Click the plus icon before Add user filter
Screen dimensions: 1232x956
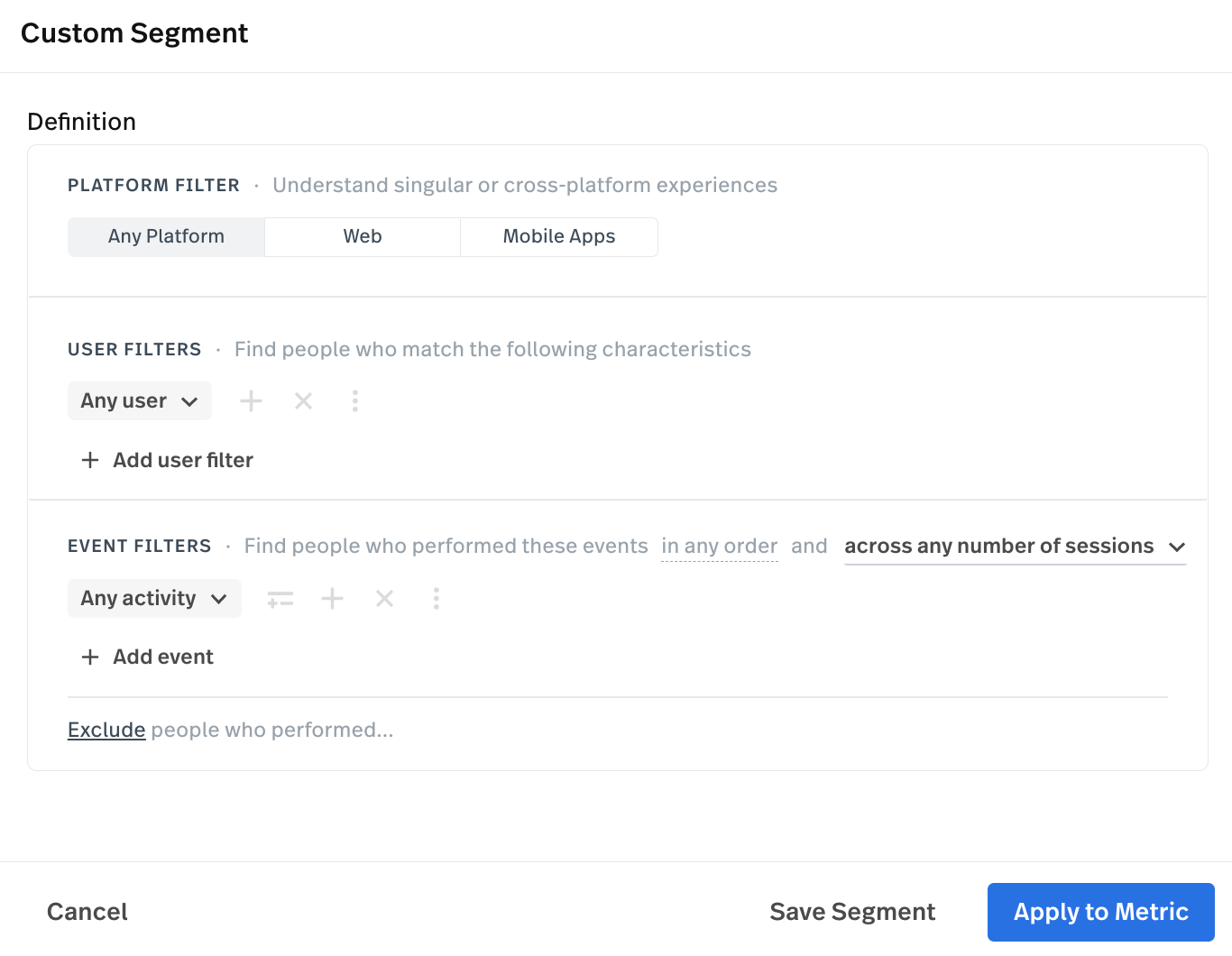pos(90,460)
